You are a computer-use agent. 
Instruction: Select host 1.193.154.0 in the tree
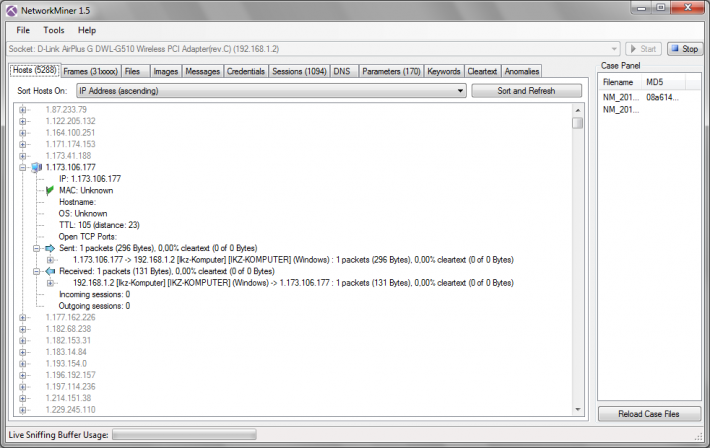66,364
